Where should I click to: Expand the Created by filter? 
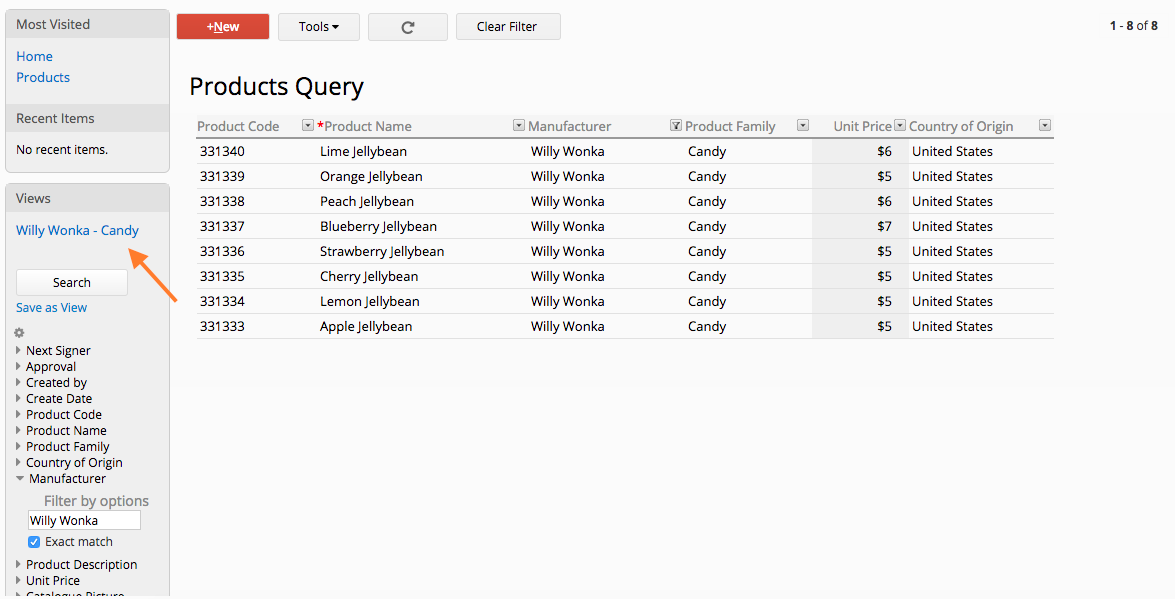[19, 382]
